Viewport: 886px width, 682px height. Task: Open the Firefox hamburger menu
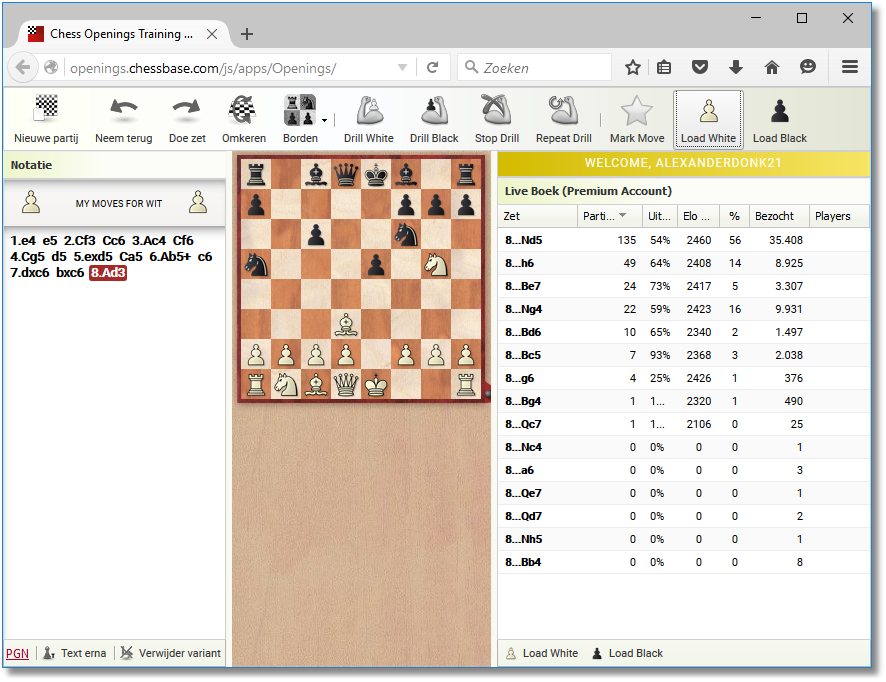click(x=850, y=68)
